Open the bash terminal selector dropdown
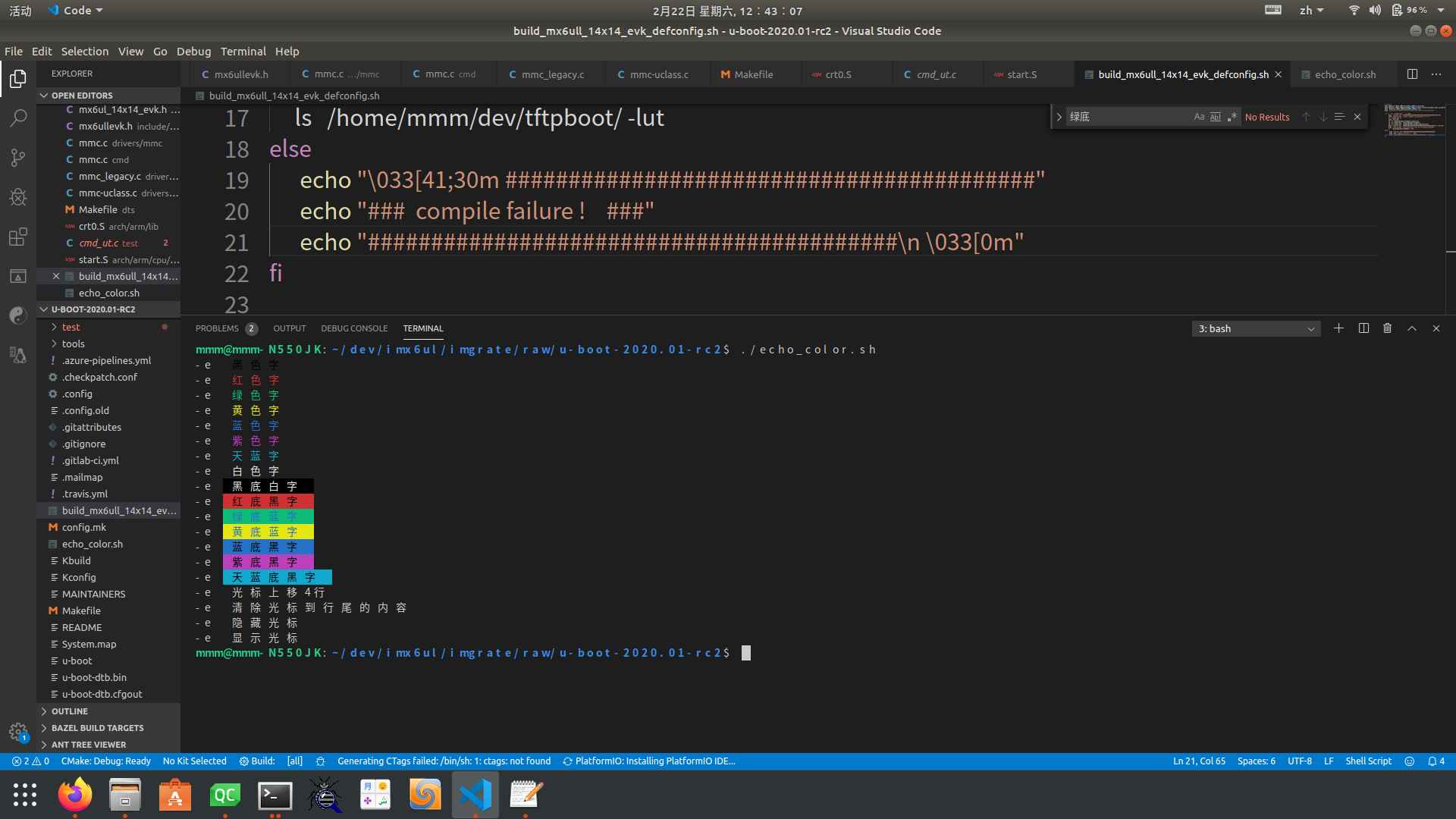The width and height of the screenshot is (1456, 819). (1256, 328)
